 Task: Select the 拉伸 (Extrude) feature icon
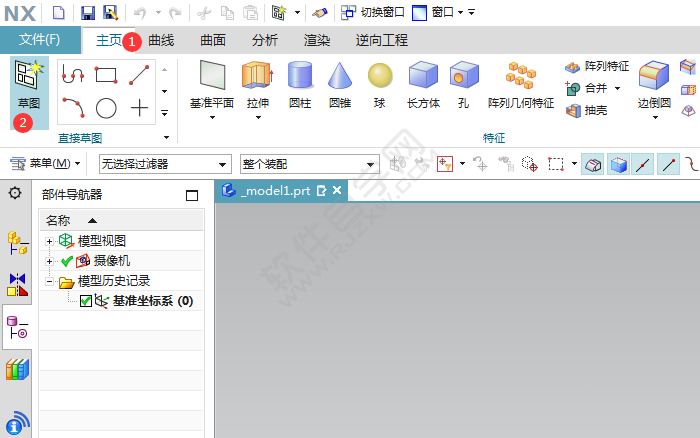(x=256, y=77)
